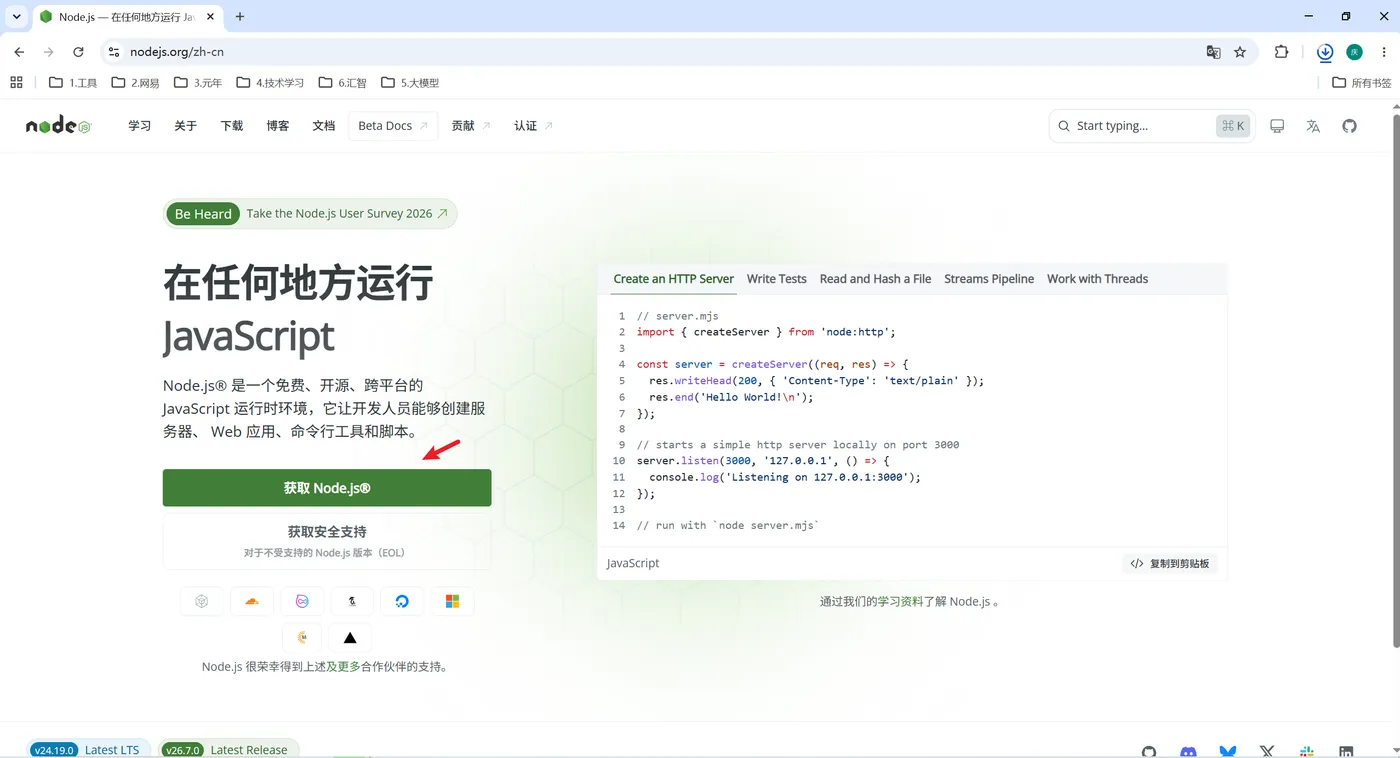Switch to the Work with Threads tab
This screenshot has height=758, width=1400.
click(1097, 279)
